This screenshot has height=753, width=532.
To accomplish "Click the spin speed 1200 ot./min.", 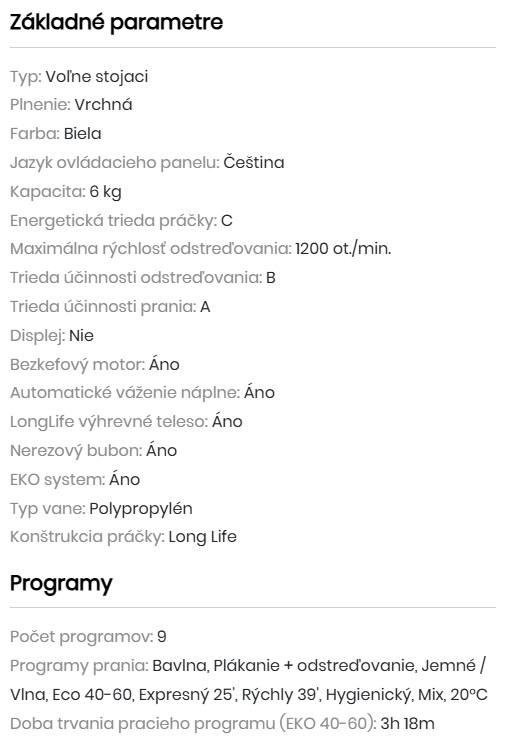I will pyautogui.click(x=343, y=249).
